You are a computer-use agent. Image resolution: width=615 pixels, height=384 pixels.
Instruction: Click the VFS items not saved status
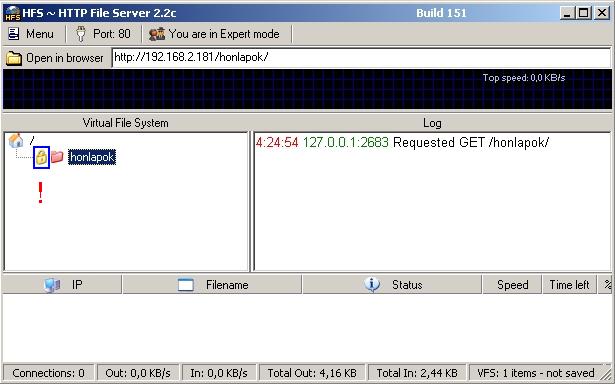click(x=535, y=373)
